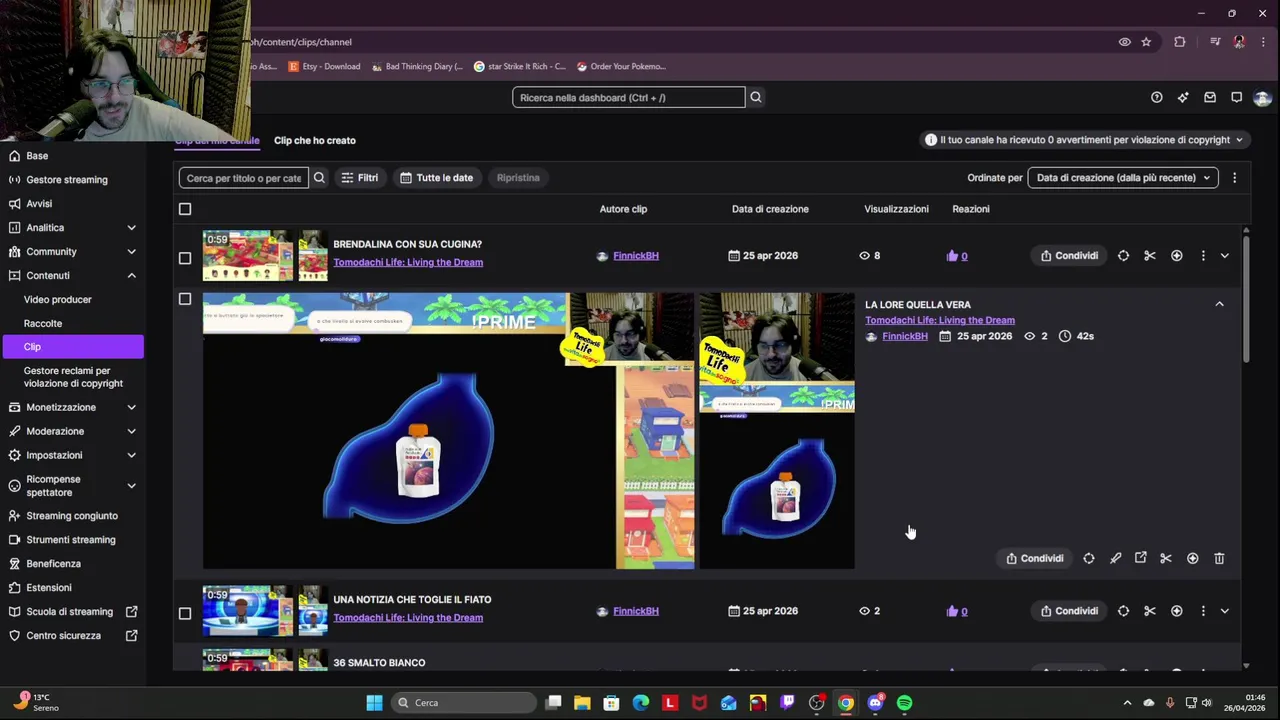Open Base in the sidebar
Image resolution: width=1280 pixels, height=720 pixels.
click(x=37, y=156)
